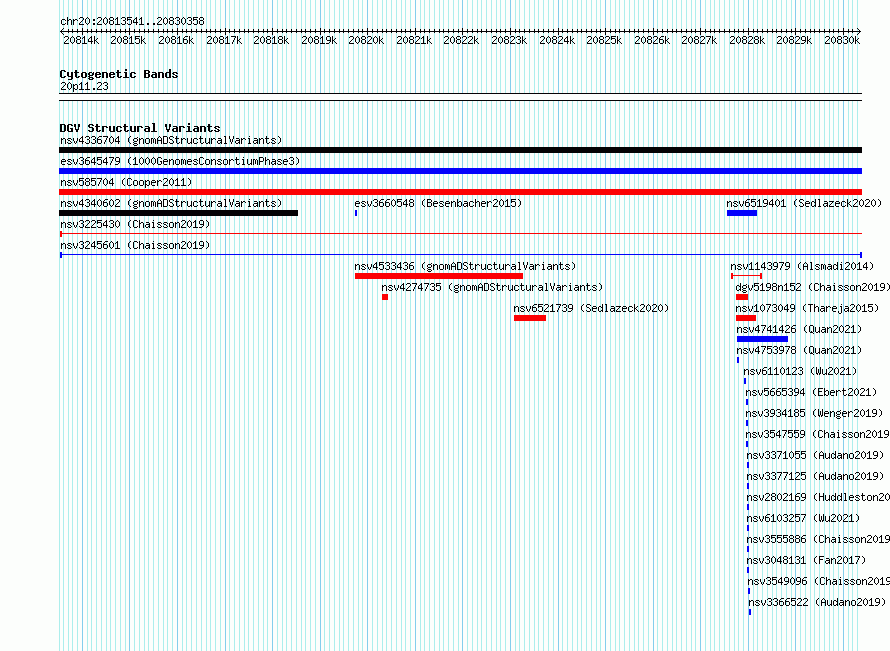Open nsv1073049 Thareja2015 variant
This screenshot has width=890, height=651.
point(807,308)
